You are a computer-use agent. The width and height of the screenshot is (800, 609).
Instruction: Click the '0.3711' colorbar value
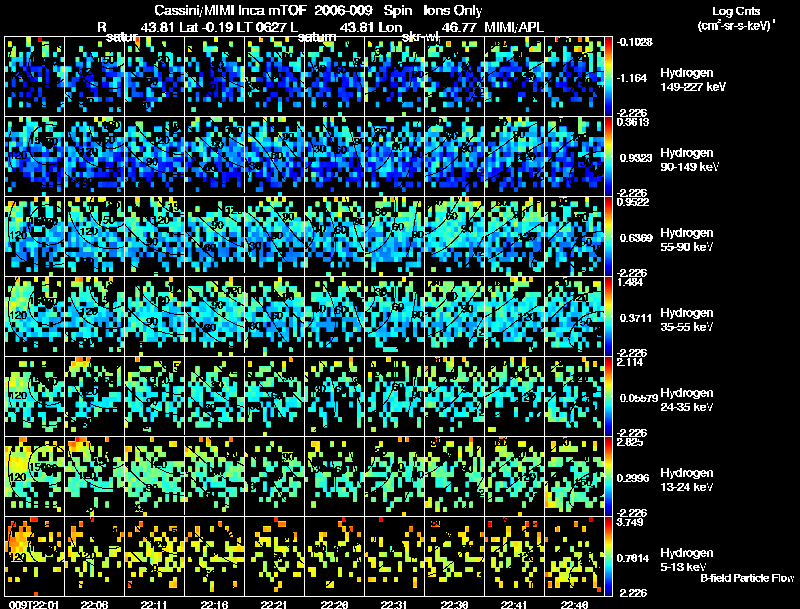635,318
